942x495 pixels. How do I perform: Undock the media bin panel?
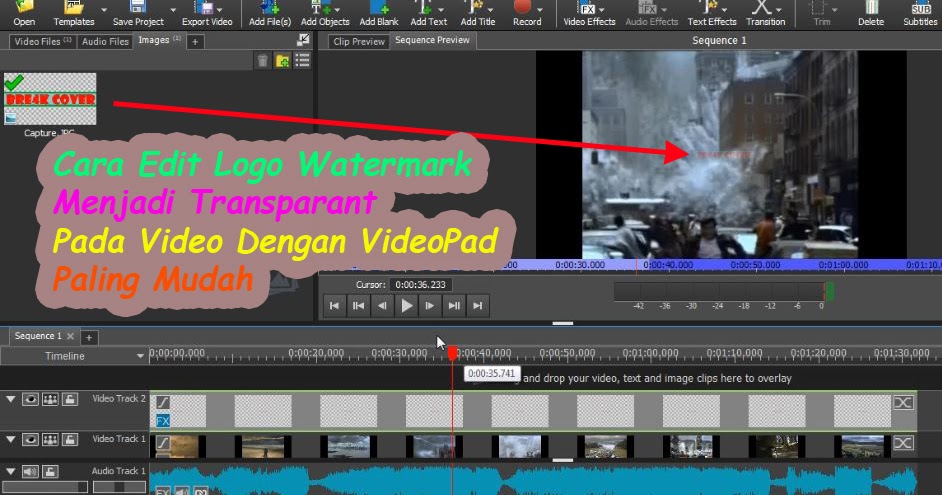[303, 40]
